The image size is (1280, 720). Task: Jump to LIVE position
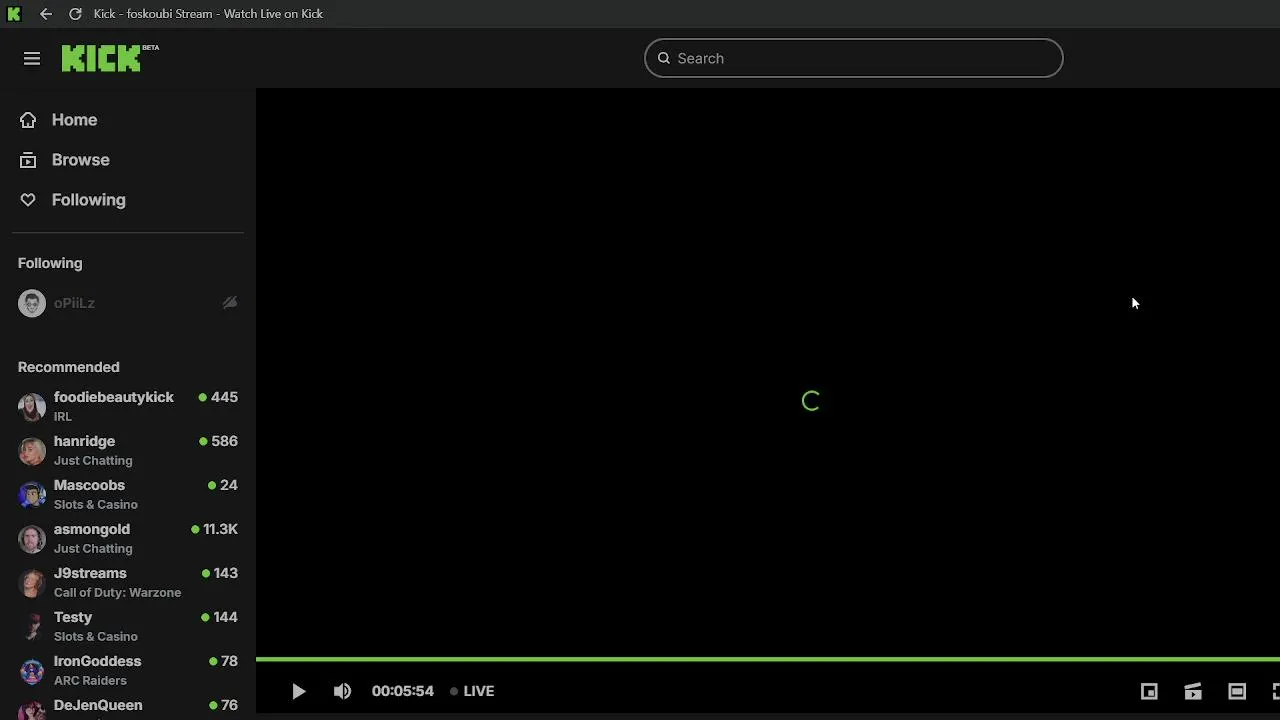(472, 691)
